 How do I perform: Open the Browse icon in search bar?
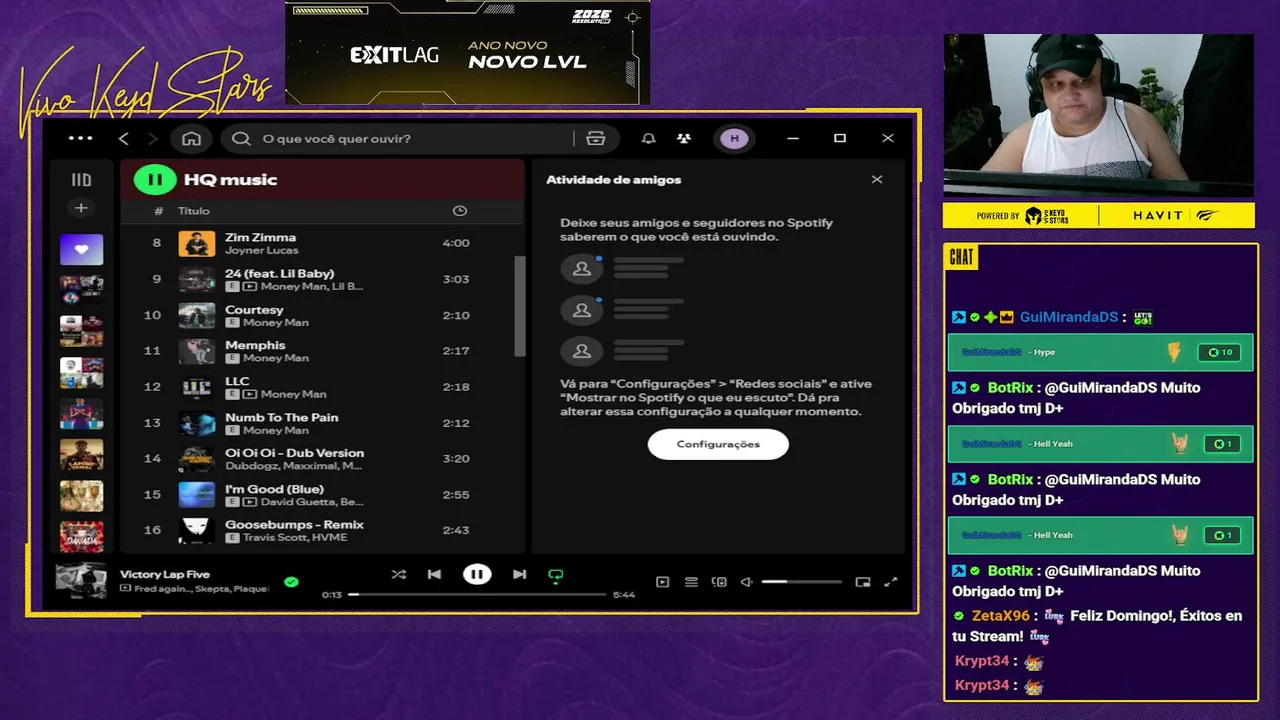click(x=596, y=138)
